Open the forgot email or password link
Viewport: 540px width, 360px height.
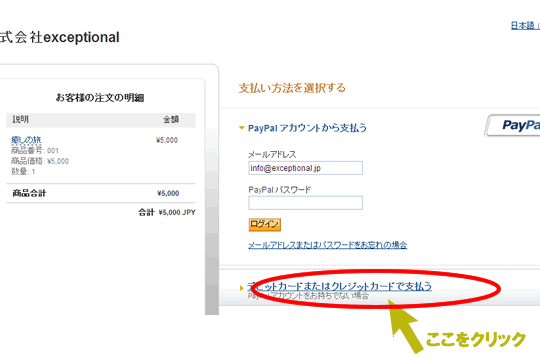tap(328, 245)
